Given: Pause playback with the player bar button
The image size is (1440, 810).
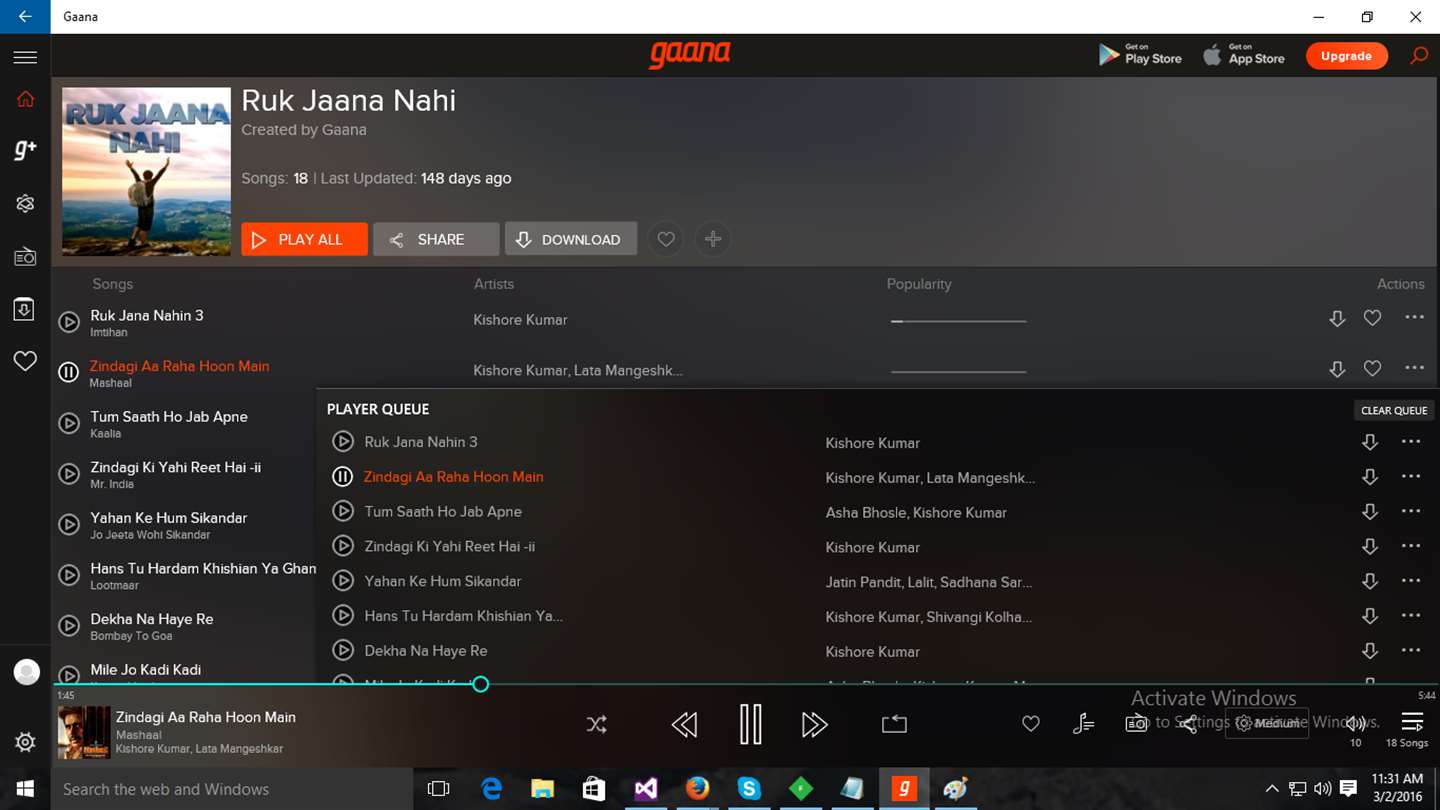Looking at the screenshot, I should click(x=751, y=724).
